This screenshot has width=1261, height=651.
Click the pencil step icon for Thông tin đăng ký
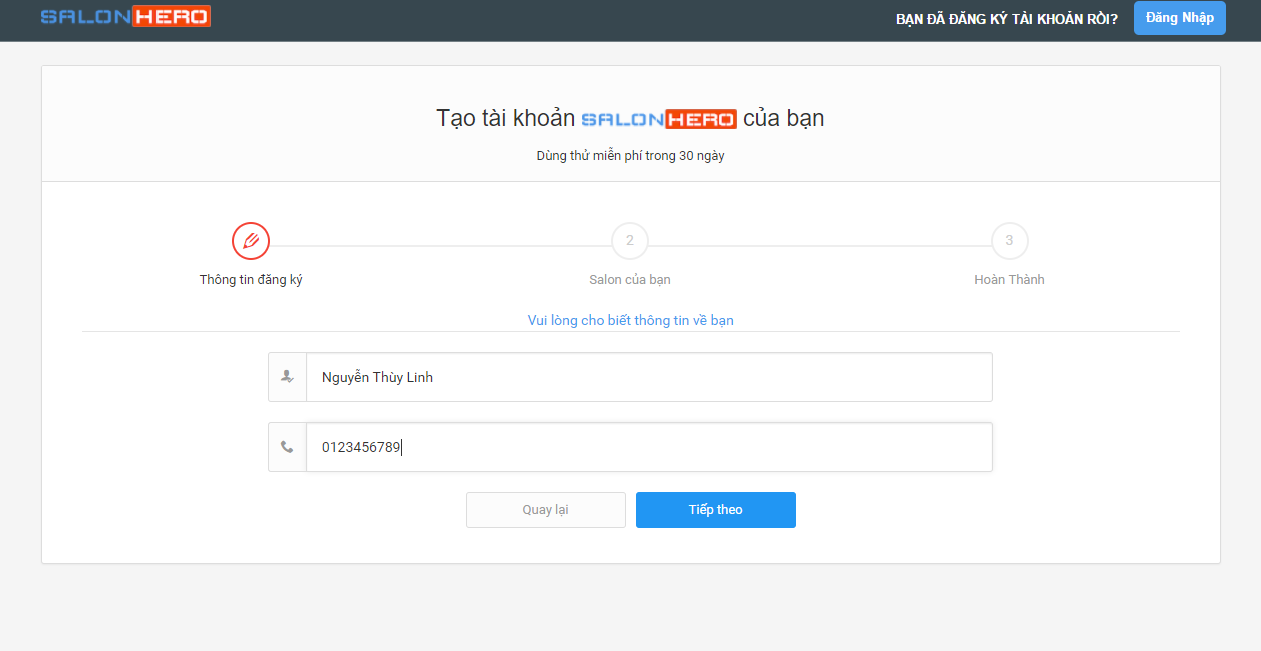[251, 241]
